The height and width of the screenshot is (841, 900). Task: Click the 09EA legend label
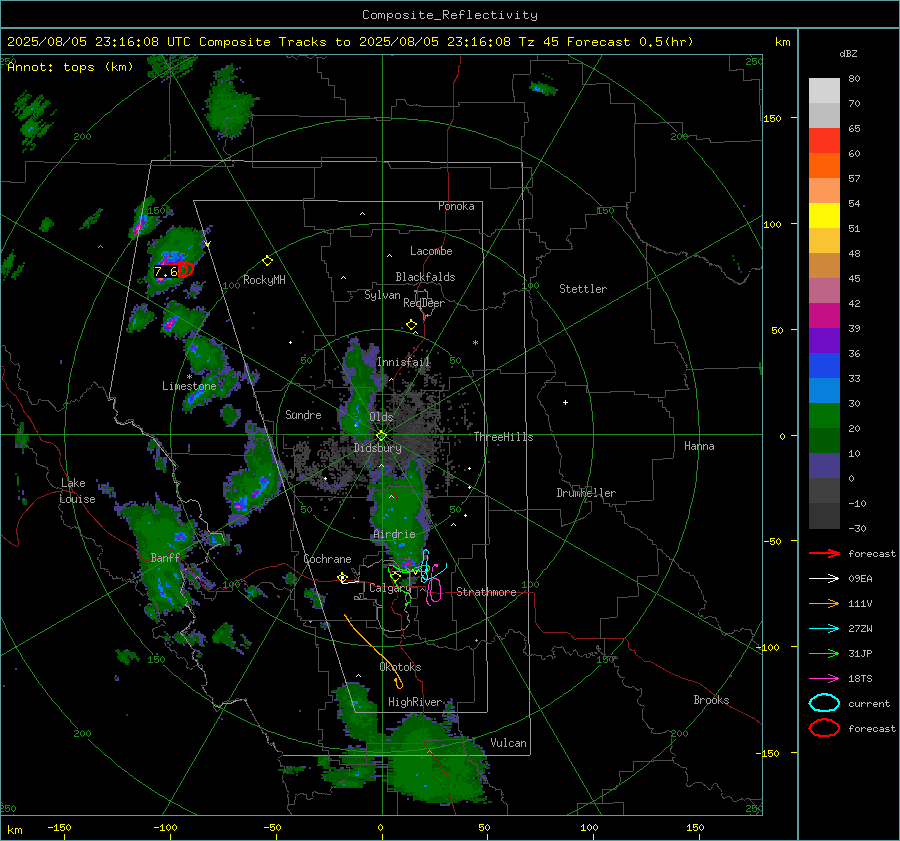coord(860,579)
